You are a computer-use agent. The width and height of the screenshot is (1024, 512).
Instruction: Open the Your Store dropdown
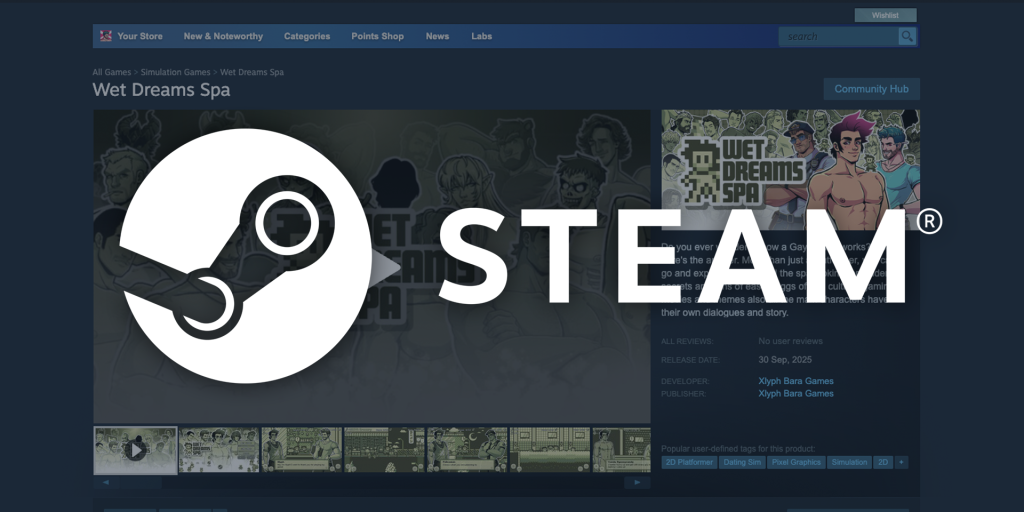pos(140,37)
